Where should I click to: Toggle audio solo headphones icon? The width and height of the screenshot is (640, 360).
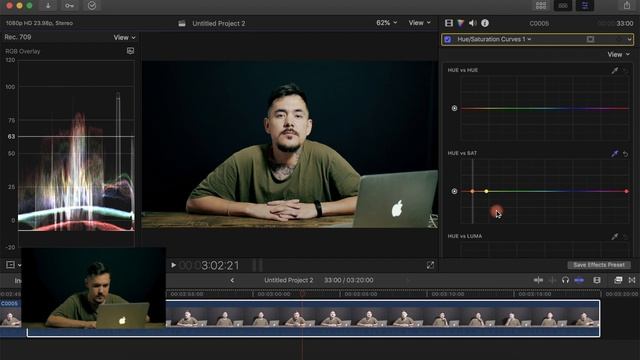(x=565, y=280)
